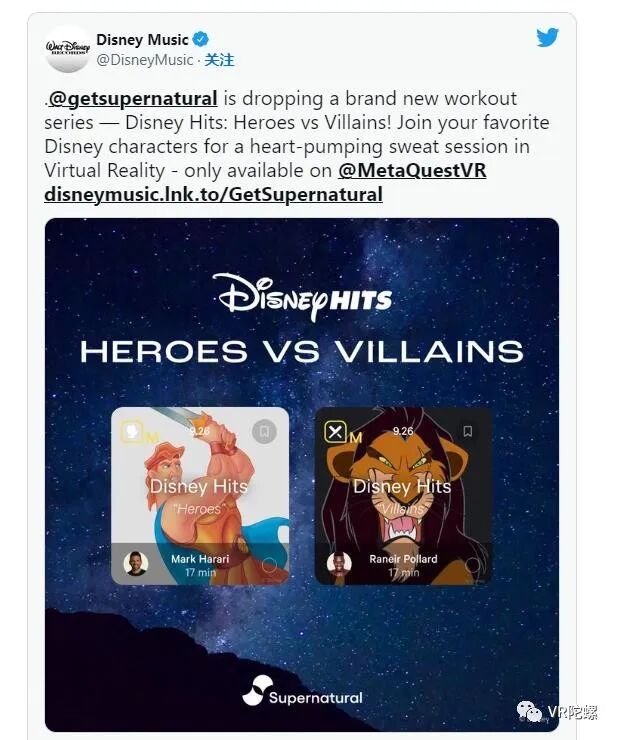
Task: Open the Disney Music profile avatar
Action: click(68, 49)
